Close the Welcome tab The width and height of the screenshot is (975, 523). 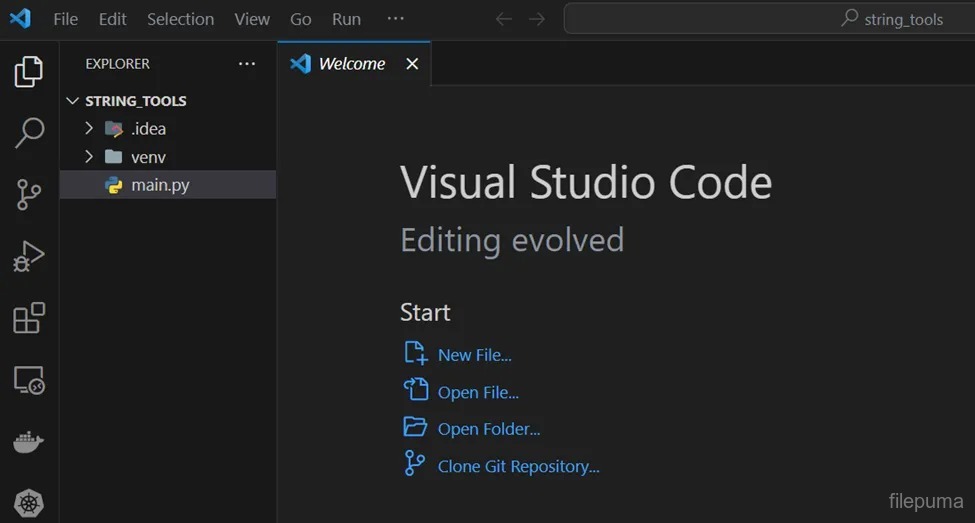tap(412, 63)
